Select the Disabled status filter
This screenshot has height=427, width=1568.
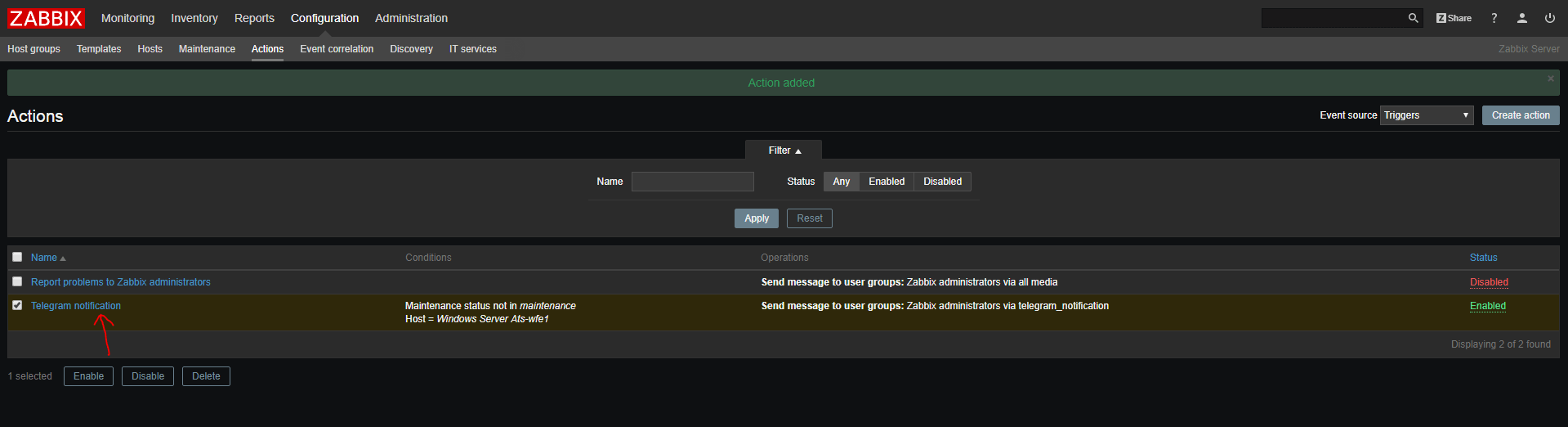pyautogui.click(x=942, y=182)
